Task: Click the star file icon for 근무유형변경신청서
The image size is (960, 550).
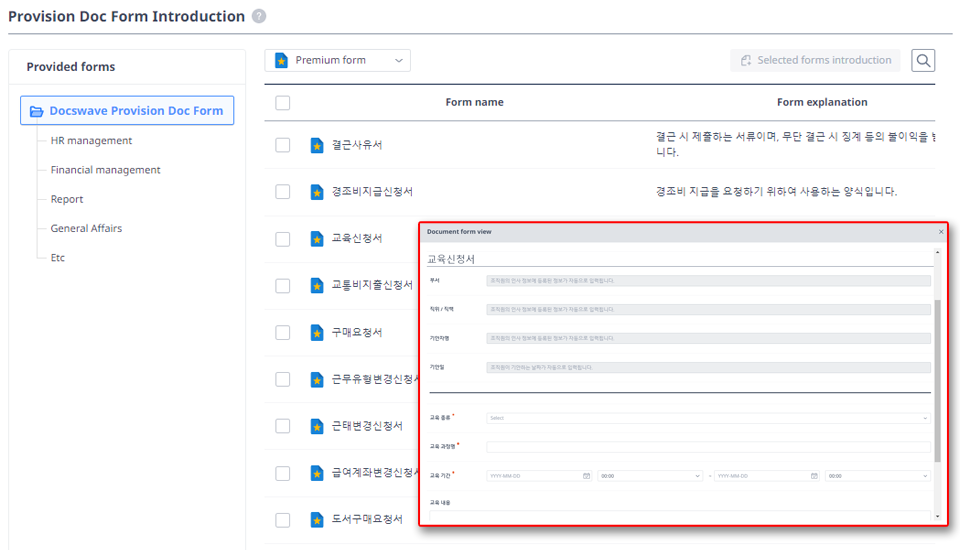Action: (x=317, y=380)
